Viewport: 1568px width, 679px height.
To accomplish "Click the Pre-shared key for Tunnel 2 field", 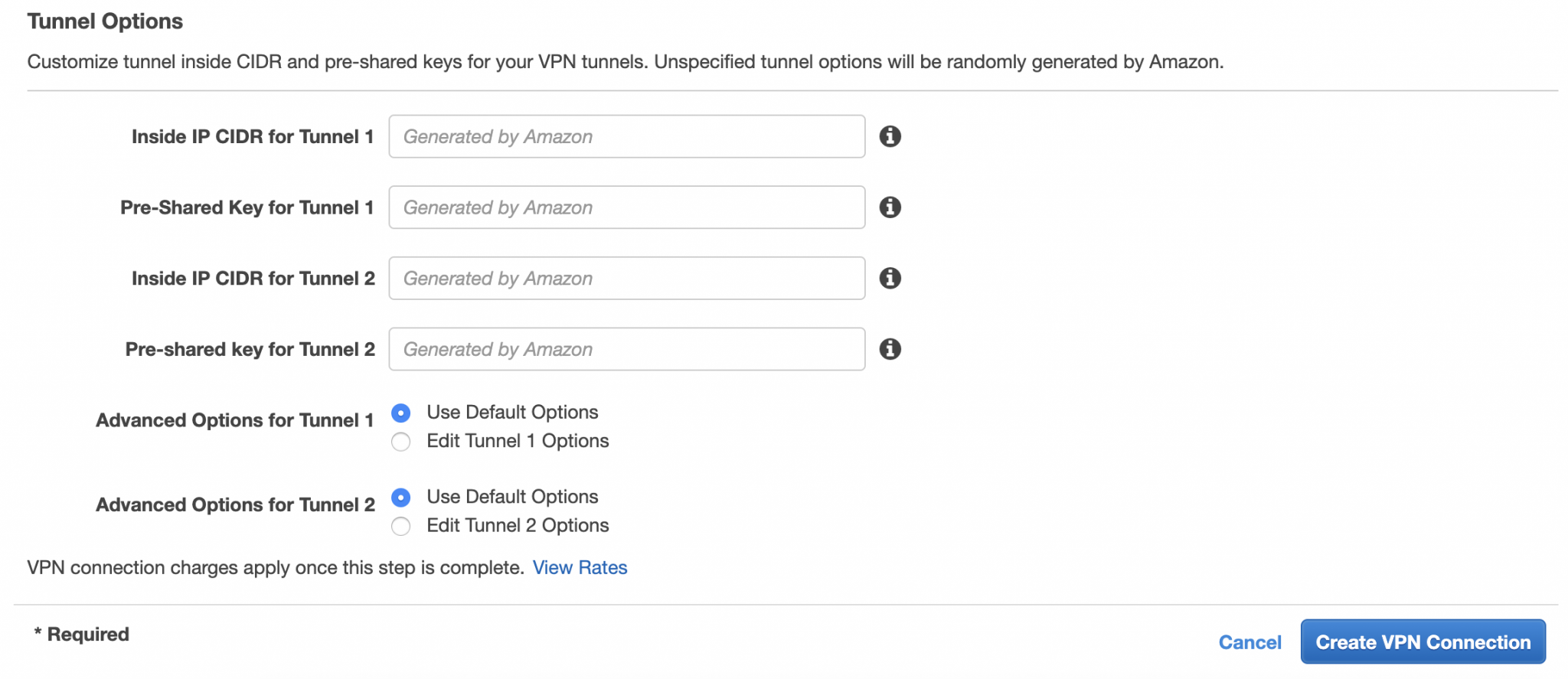I will (x=626, y=349).
